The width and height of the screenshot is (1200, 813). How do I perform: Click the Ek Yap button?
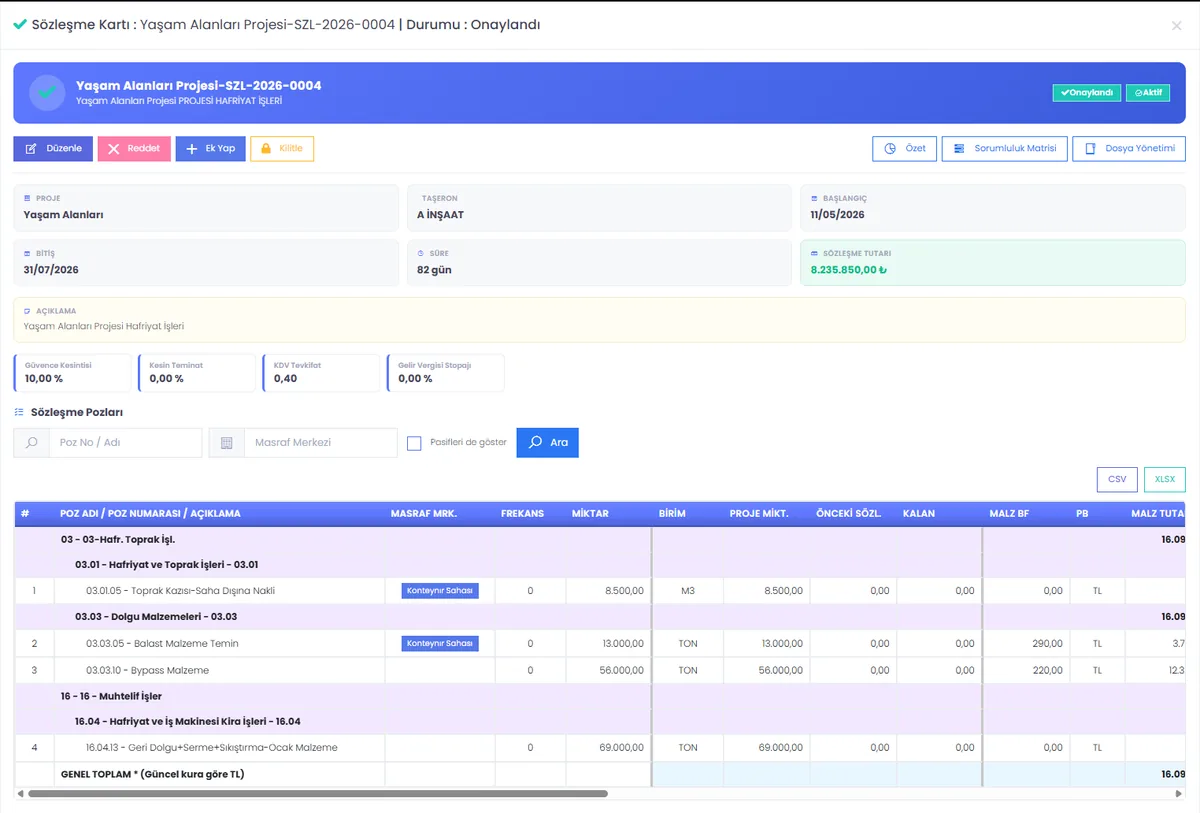point(210,149)
